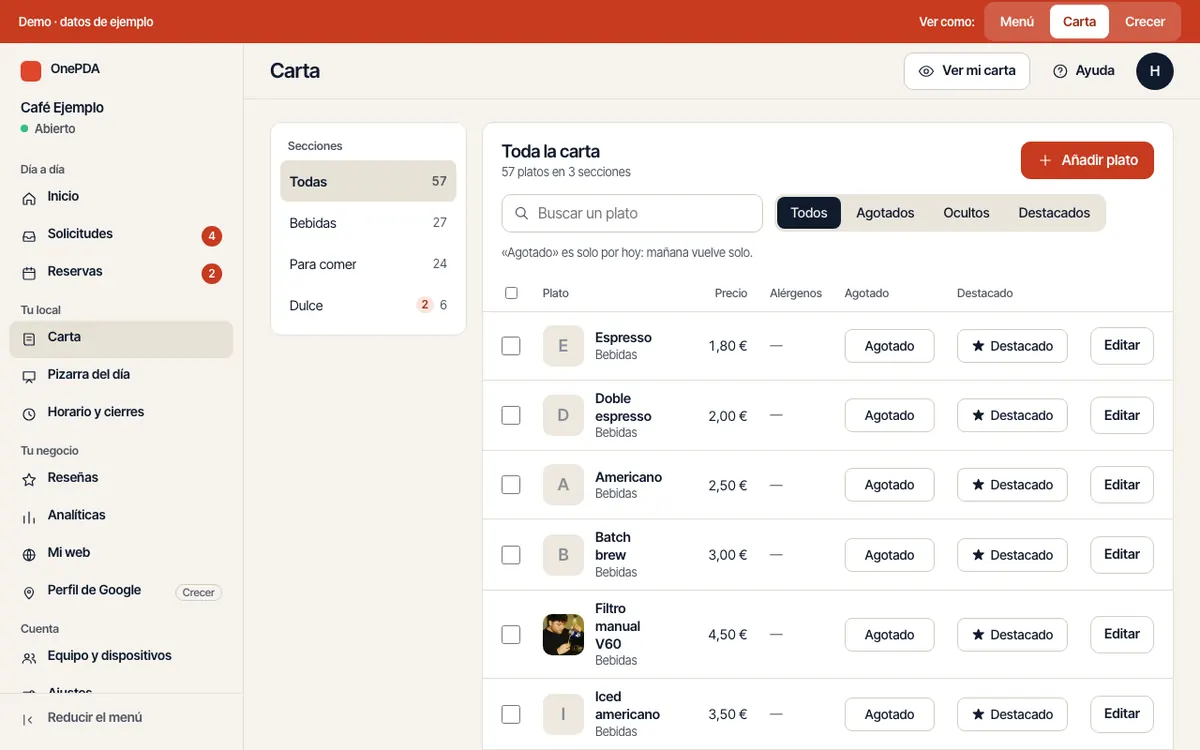Click the question mark Ayuda icon
1200x750 pixels.
point(1060,71)
